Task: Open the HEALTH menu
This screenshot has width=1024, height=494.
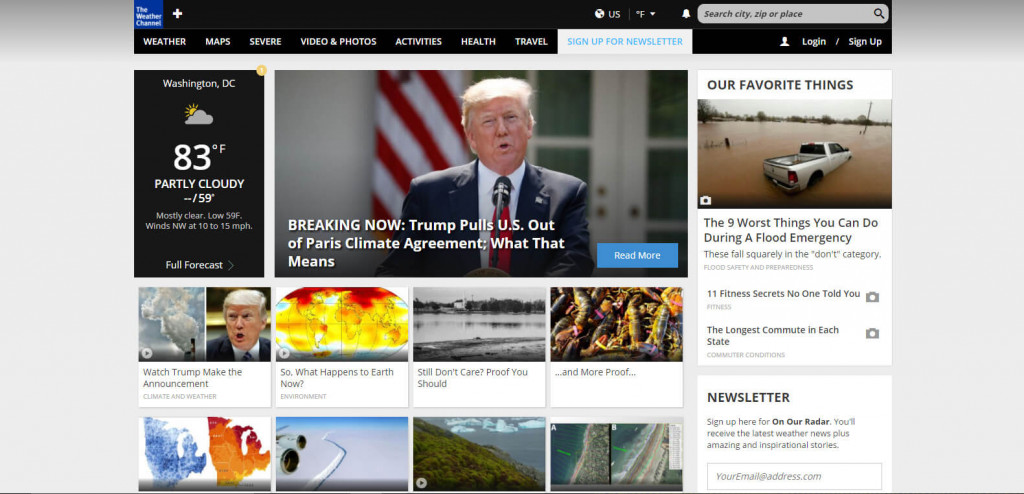Action: coord(478,41)
